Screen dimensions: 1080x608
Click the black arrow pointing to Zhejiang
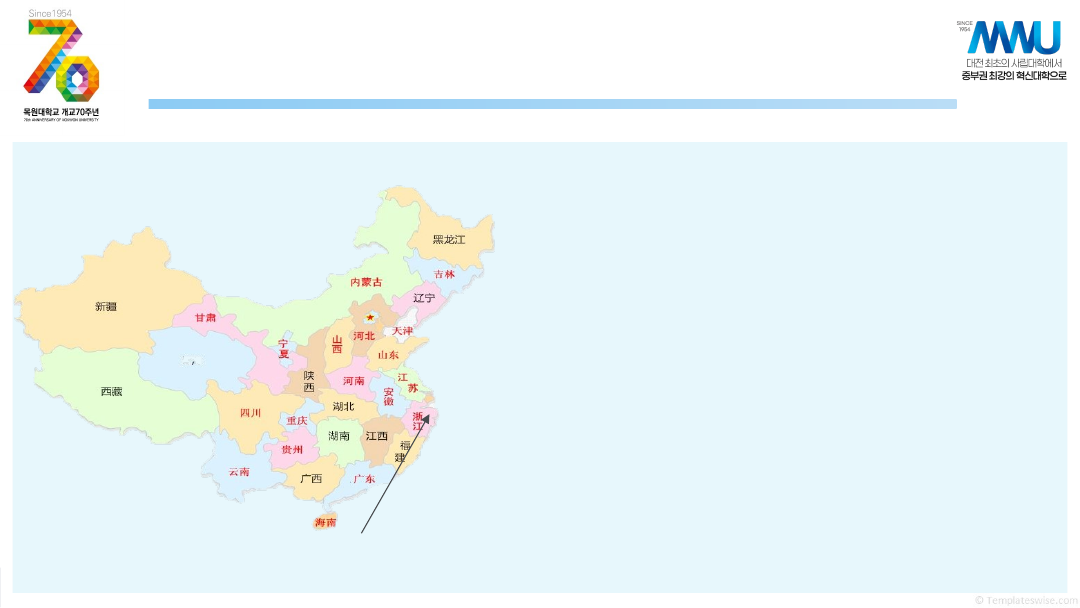tap(395, 474)
